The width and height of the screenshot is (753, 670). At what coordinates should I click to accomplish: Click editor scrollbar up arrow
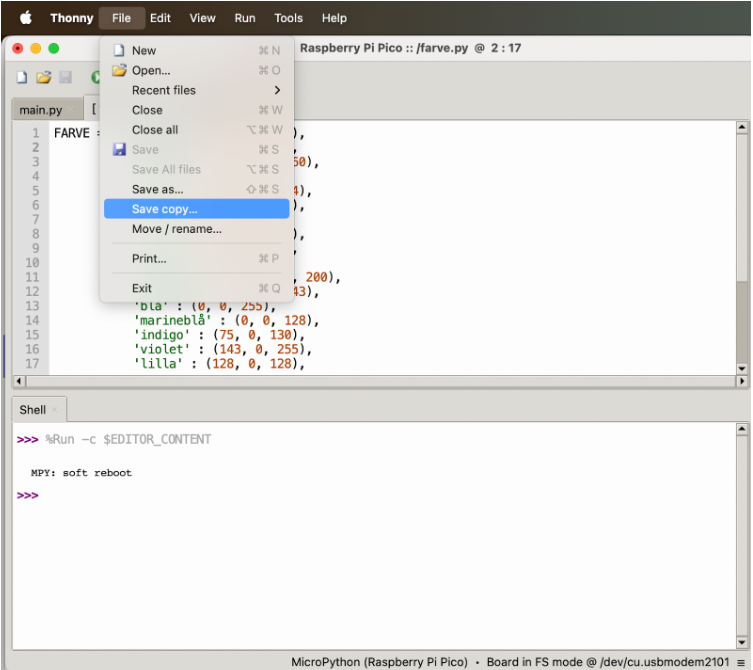[741, 127]
